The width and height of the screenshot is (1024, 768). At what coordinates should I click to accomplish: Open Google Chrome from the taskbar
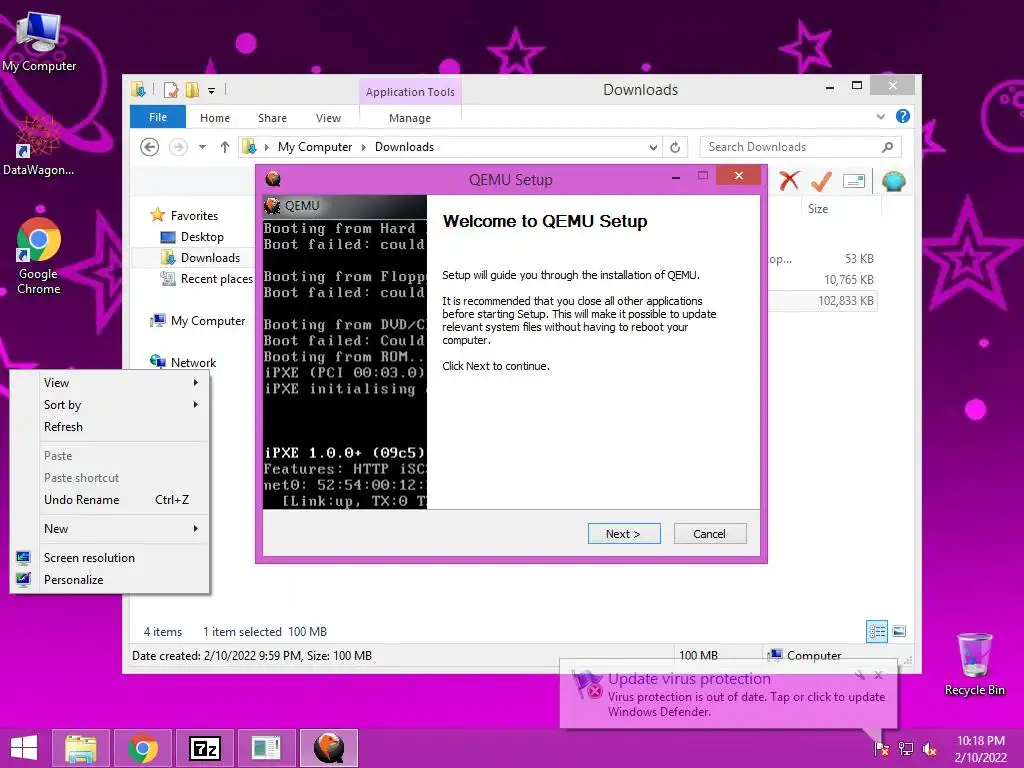(x=143, y=748)
